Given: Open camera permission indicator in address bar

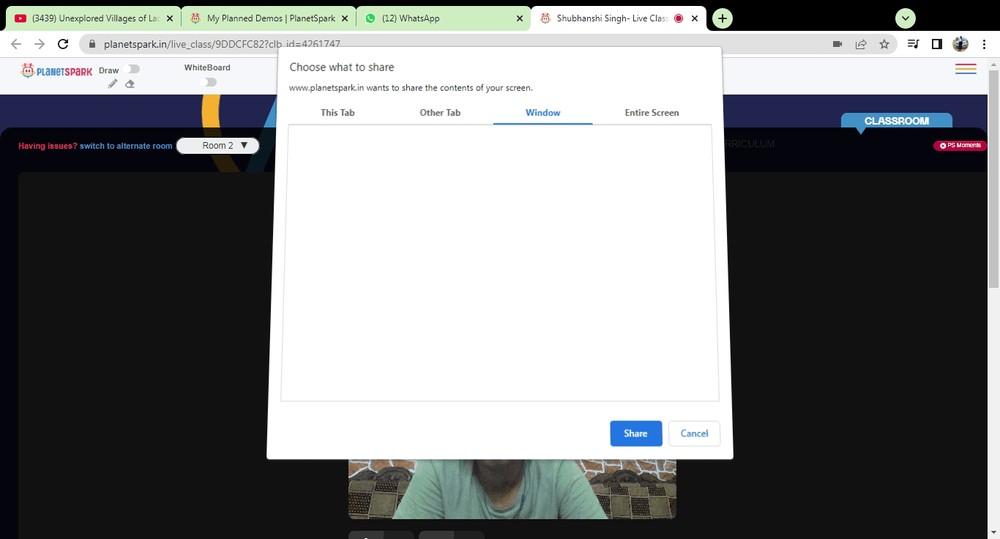Looking at the screenshot, I should pos(837,44).
